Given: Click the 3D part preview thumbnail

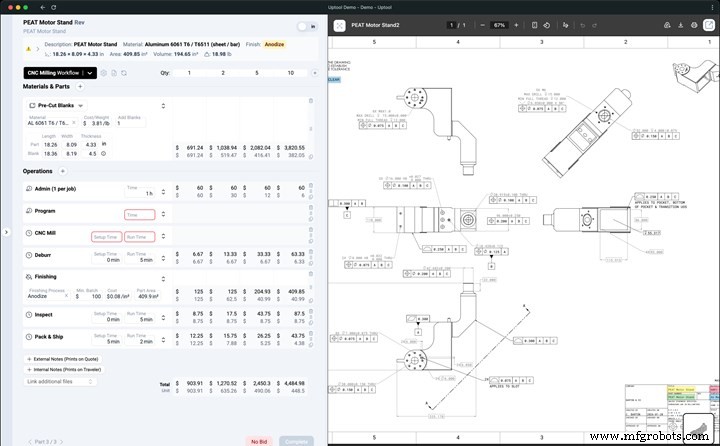Looking at the screenshot, I should point(699,428).
